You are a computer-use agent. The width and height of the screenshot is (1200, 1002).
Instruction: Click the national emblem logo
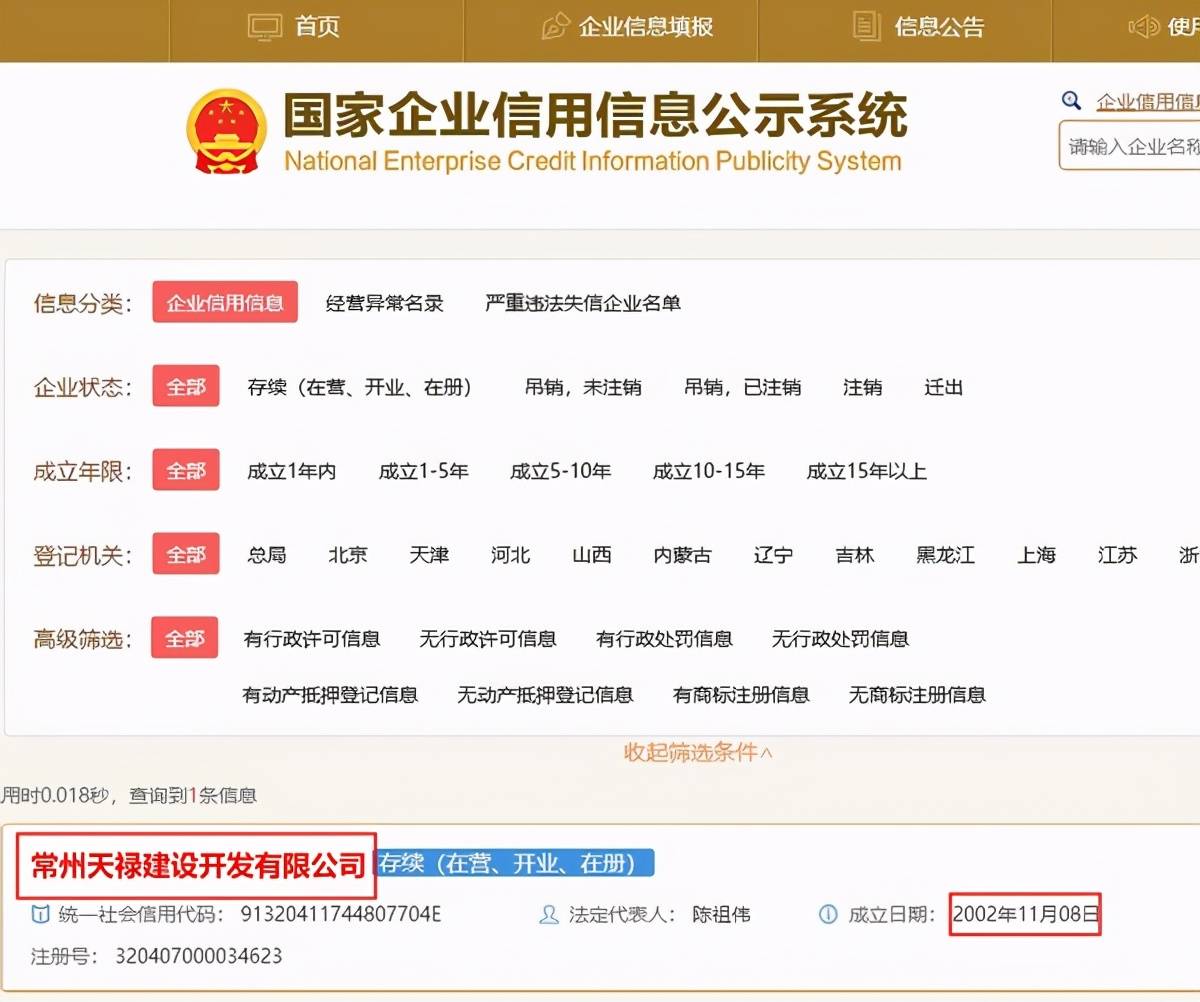pyautogui.click(x=226, y=131)
